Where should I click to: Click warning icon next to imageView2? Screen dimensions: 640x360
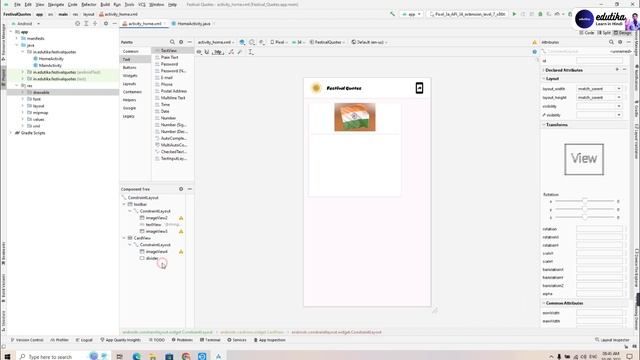tap(181, 218)
